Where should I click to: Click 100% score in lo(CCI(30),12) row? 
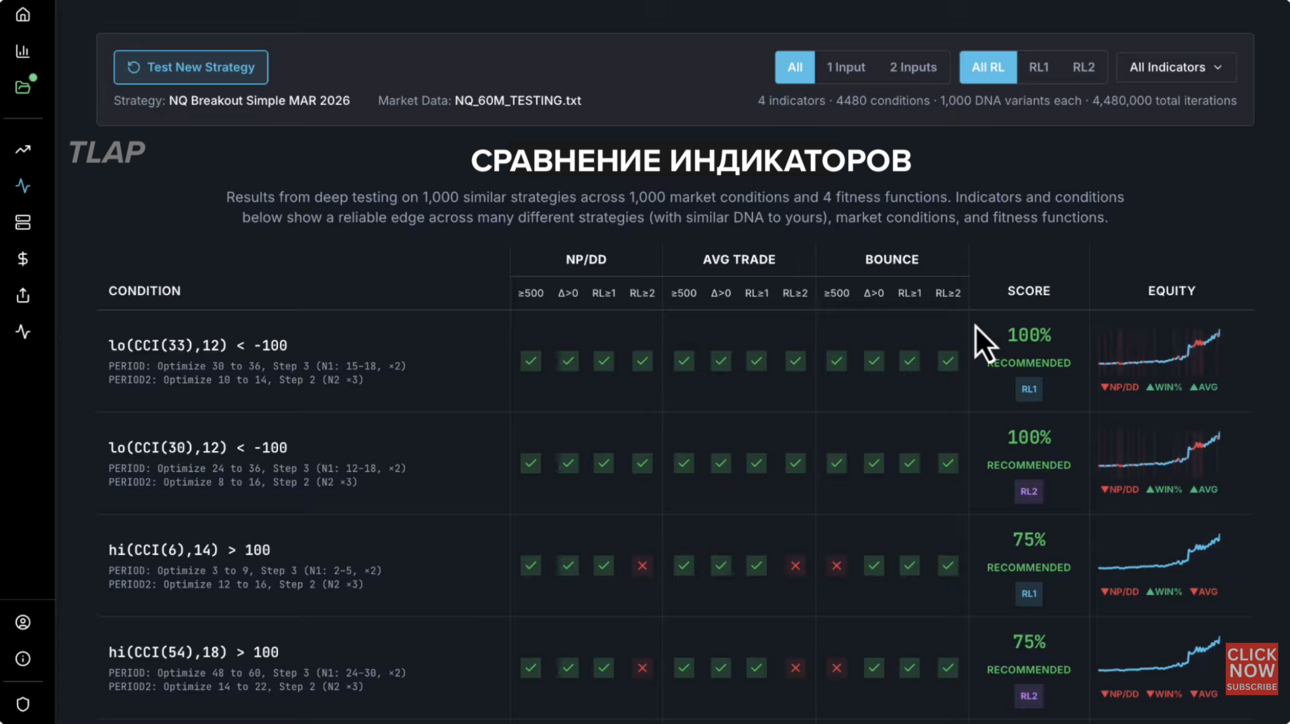(x=1029, y=438)
